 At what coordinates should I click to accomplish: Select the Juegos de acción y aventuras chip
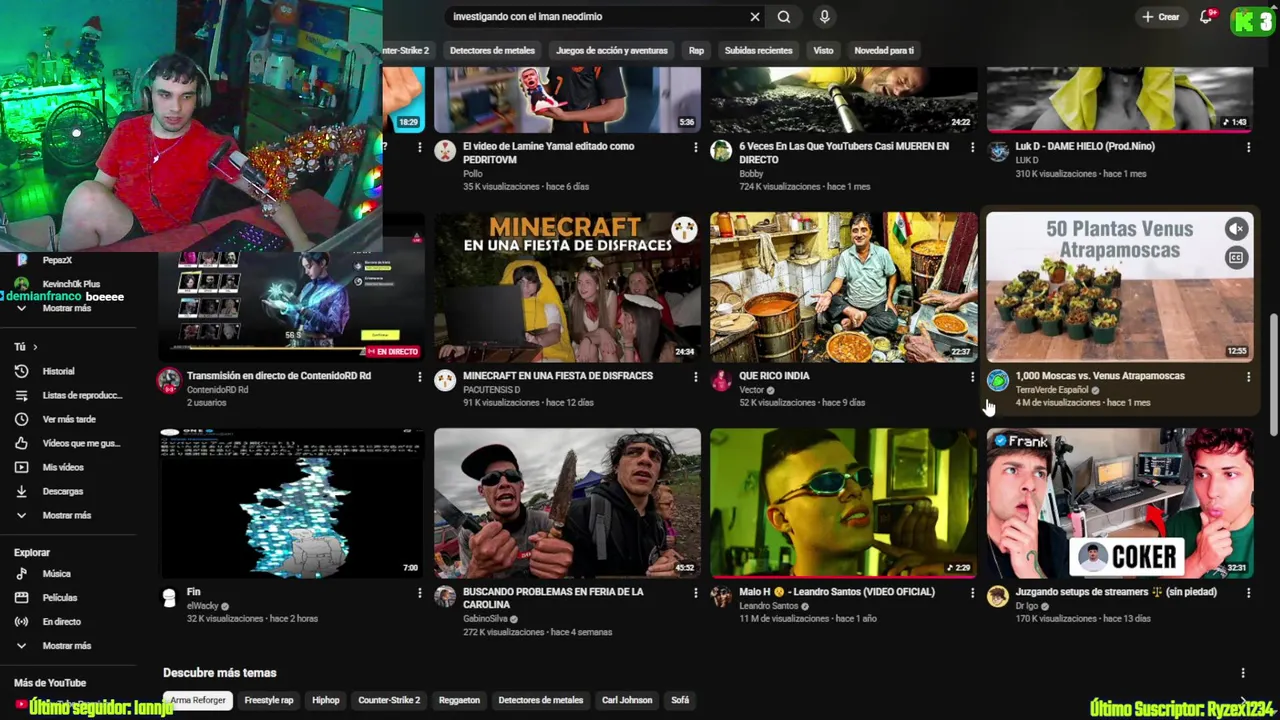[611, 50]
